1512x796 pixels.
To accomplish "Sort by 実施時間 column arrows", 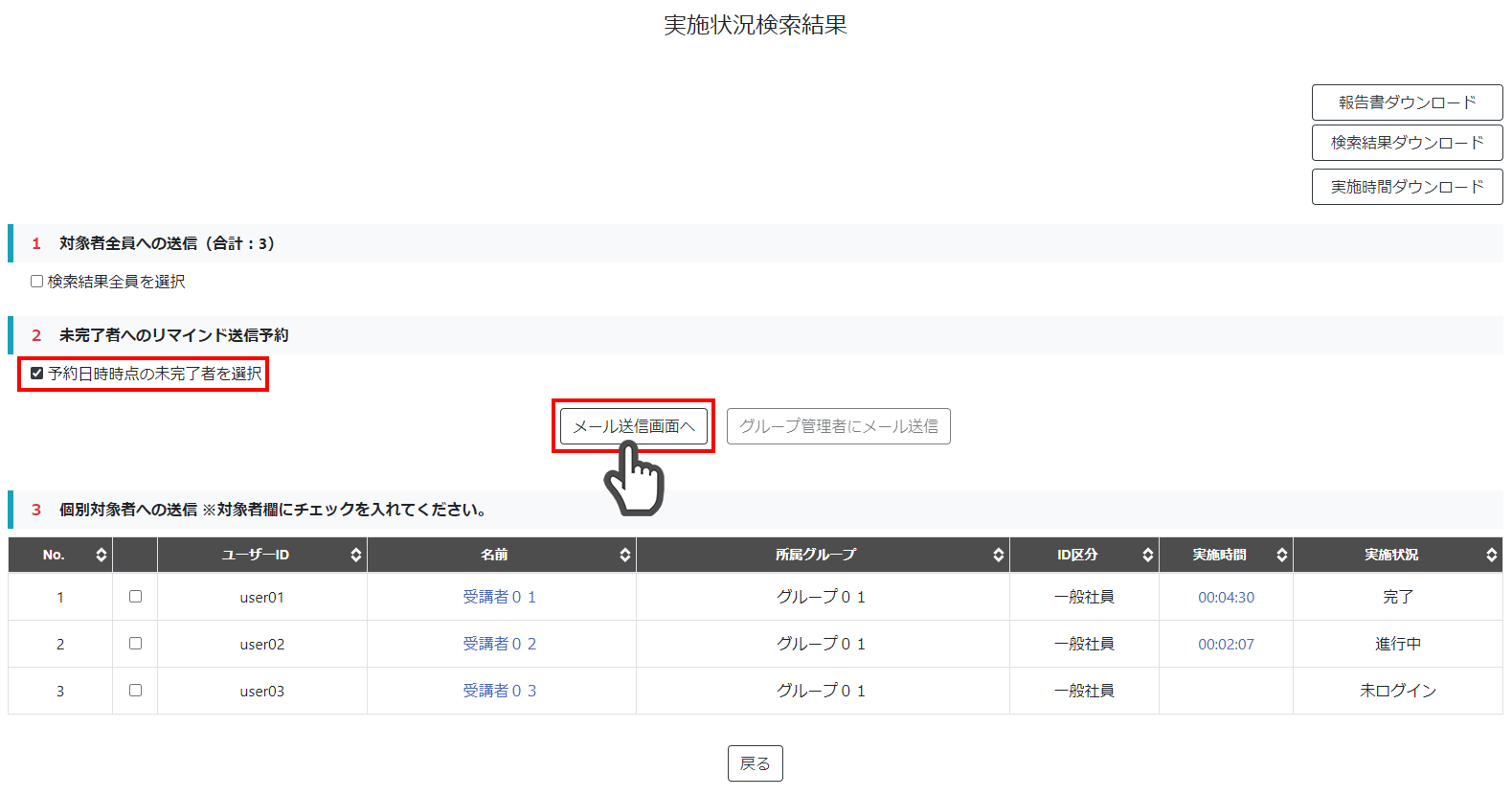I will [x=1281, y=555].
